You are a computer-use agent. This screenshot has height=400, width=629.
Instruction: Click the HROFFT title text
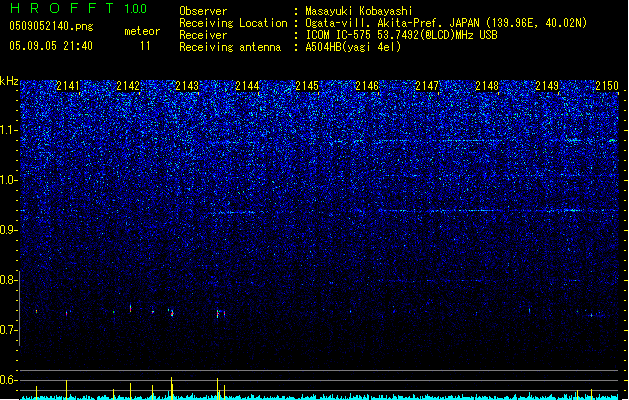coord(62,8)
